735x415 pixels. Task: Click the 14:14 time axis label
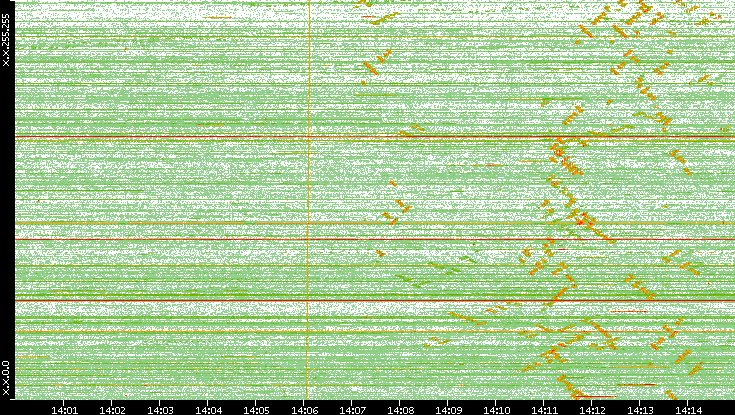(x=688, y=410)
